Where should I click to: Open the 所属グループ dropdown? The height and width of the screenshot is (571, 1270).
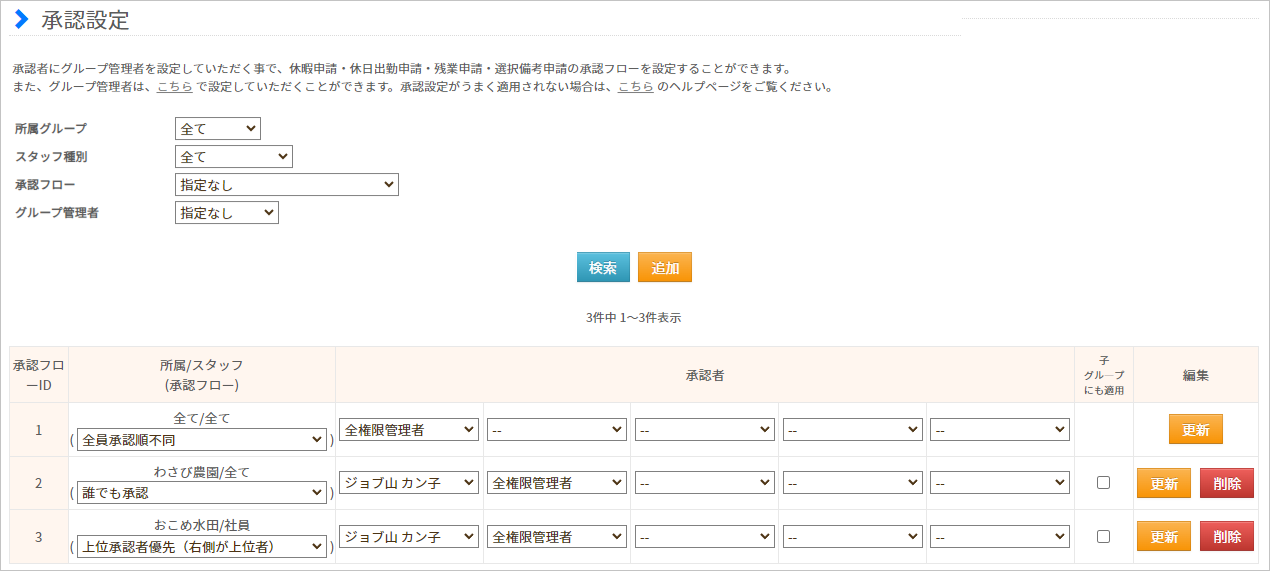[217, 129]
